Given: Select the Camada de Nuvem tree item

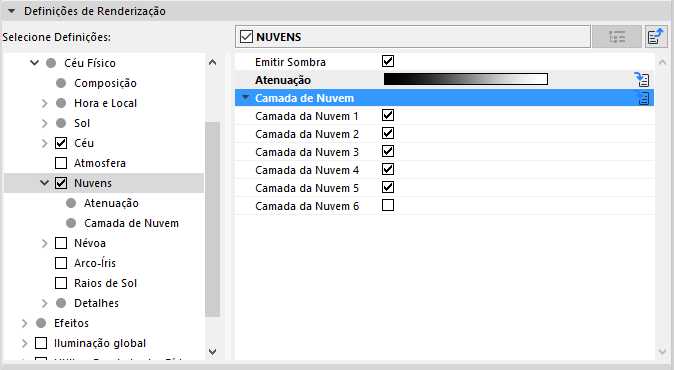Looking at the screenshot, I should 131,223.
